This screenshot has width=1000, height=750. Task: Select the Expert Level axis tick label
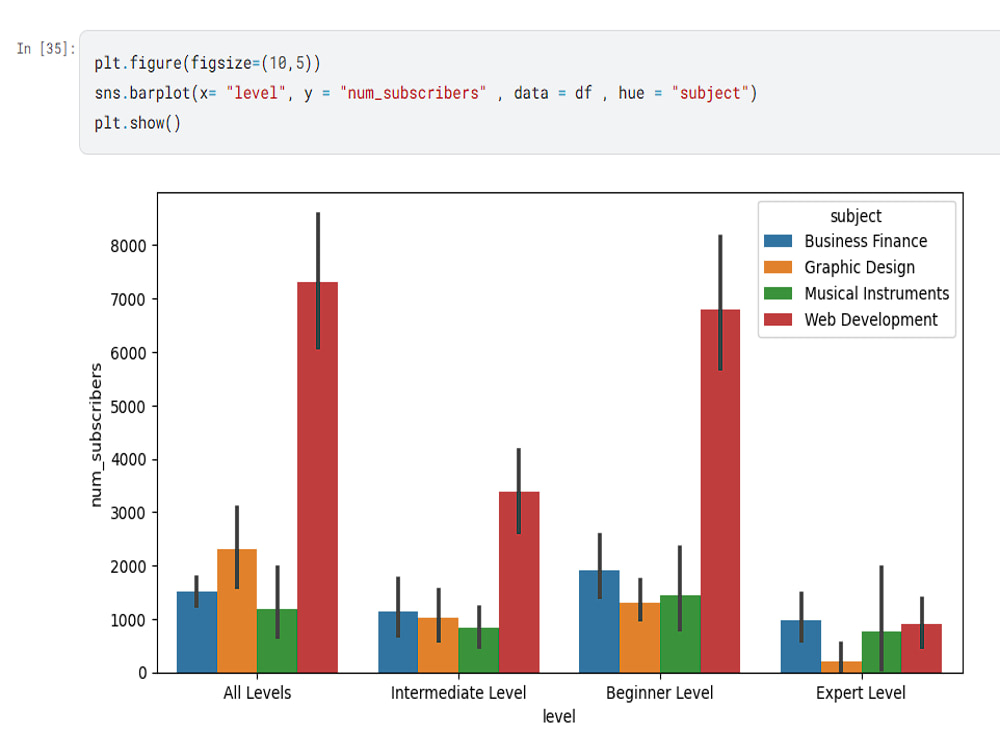point(859,692)
